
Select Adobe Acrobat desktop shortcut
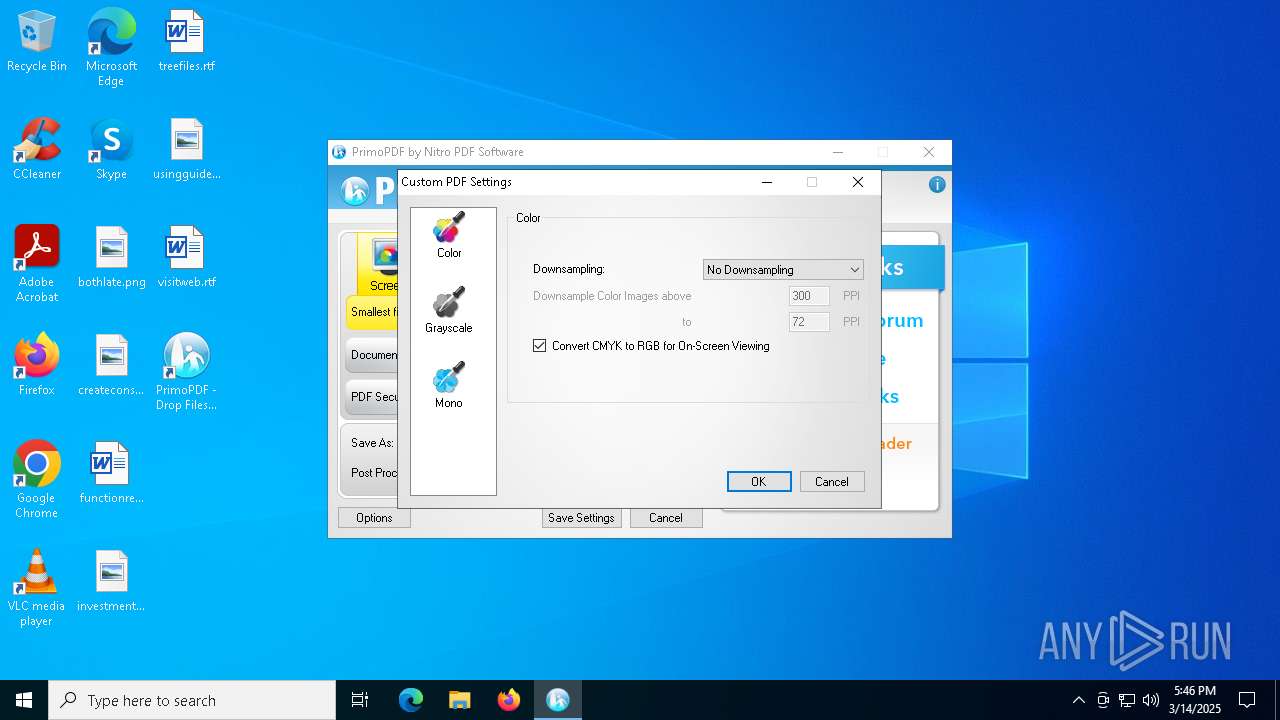37,264
